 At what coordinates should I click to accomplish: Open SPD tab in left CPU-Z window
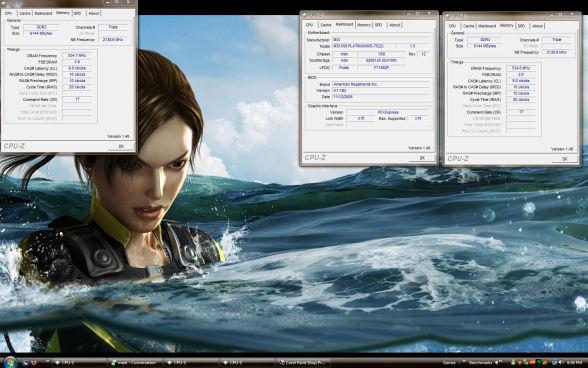pos(78,13)
